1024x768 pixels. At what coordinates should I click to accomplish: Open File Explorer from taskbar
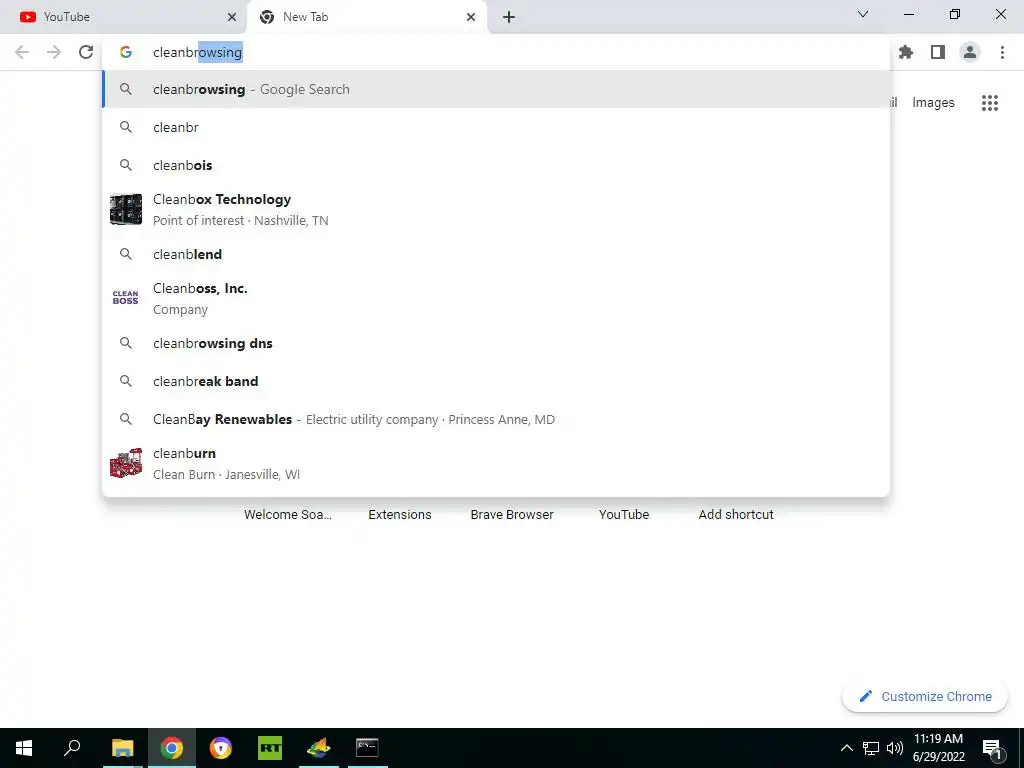click(x=122, y=748)
